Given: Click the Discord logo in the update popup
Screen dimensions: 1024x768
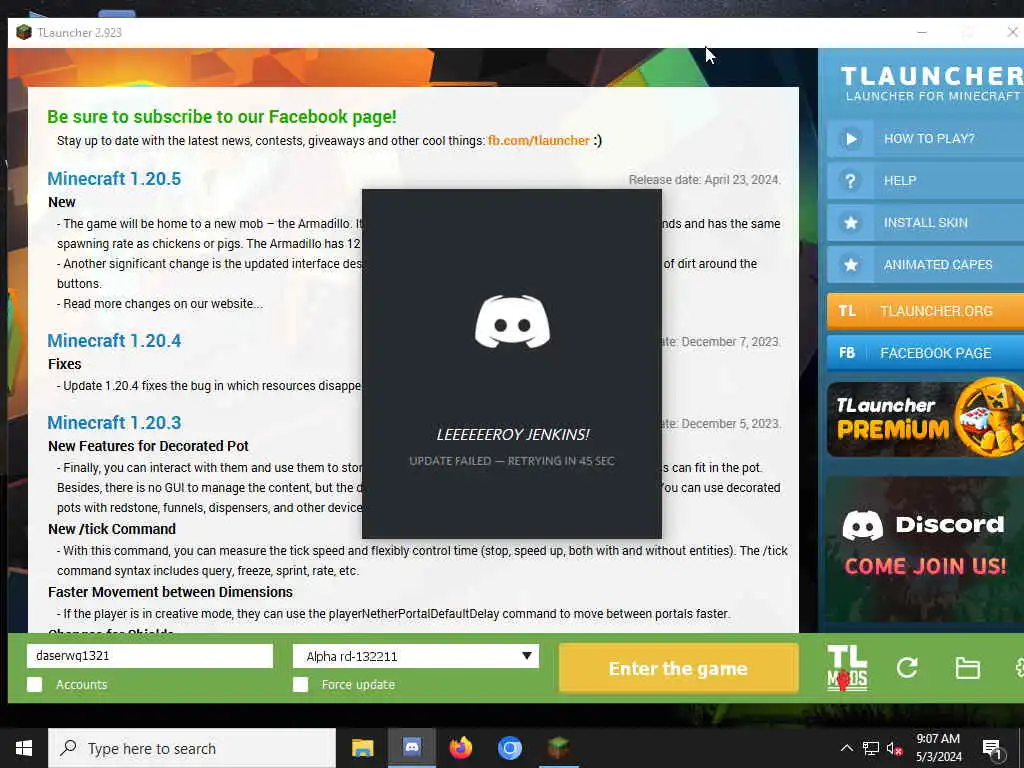Looking at the screenshot, I should tap(512, 321).
